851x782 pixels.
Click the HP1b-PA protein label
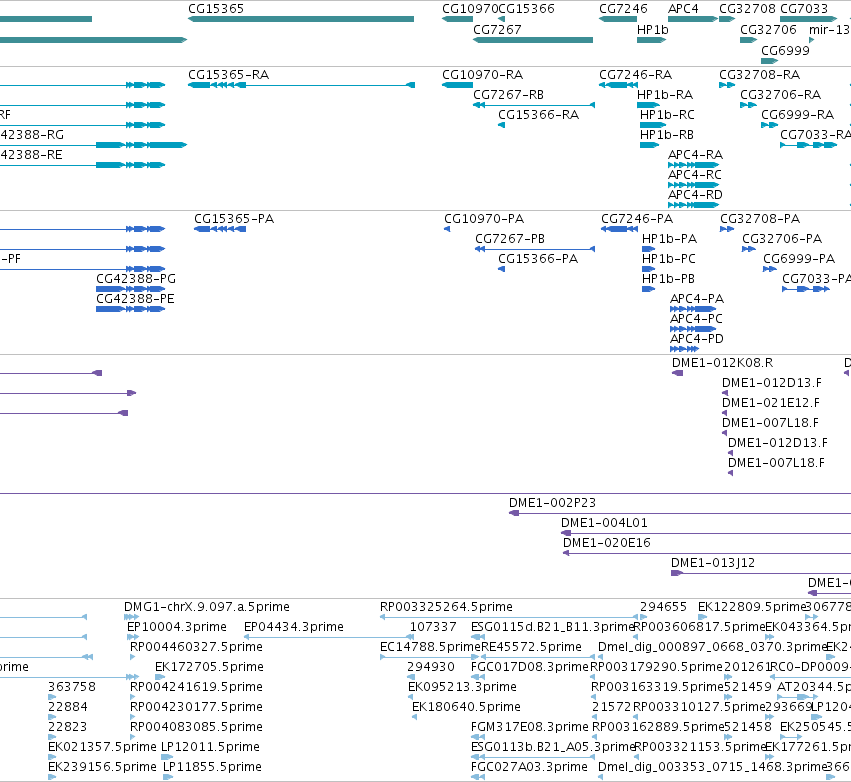pyautogui.click(x=669, y=239)
